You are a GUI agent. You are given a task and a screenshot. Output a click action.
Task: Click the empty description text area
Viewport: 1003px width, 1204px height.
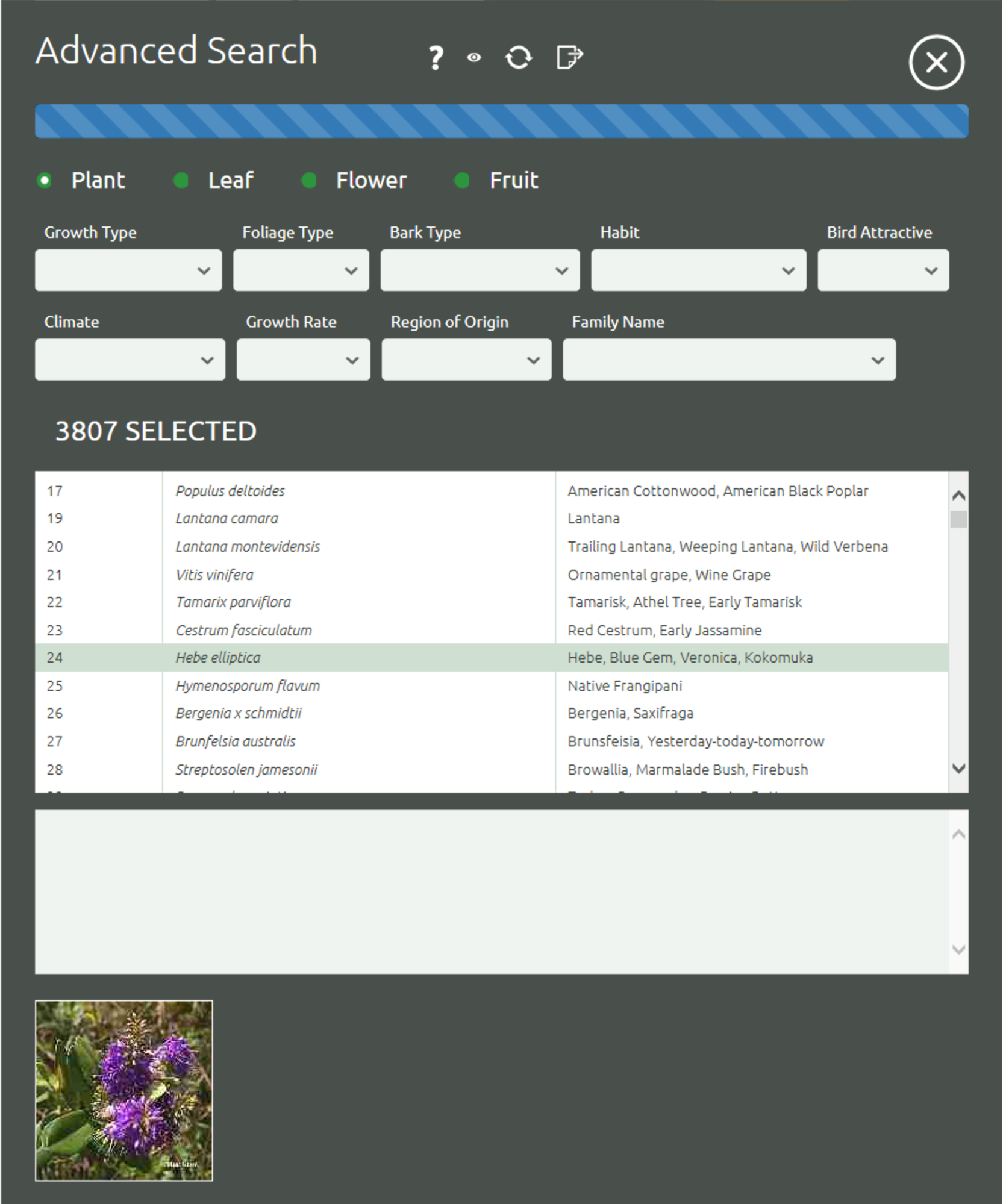coord(492,891)
